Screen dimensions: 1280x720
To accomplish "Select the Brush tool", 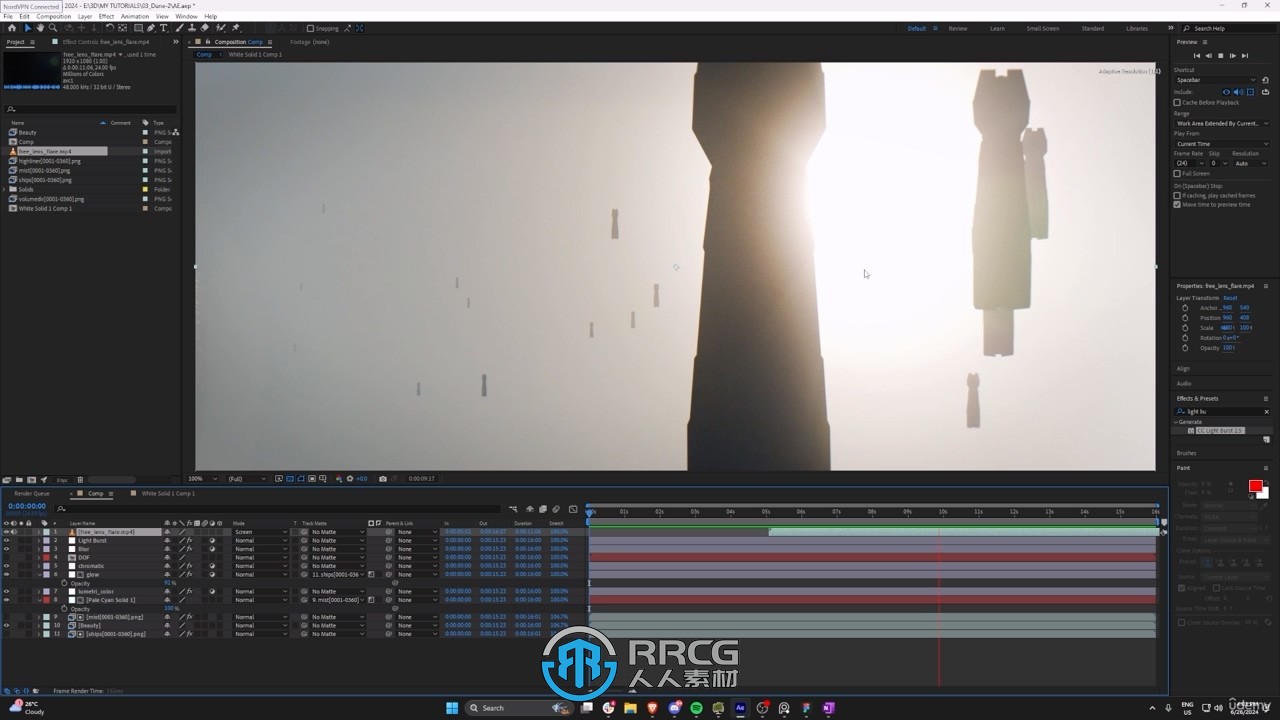I will point(178,28).
